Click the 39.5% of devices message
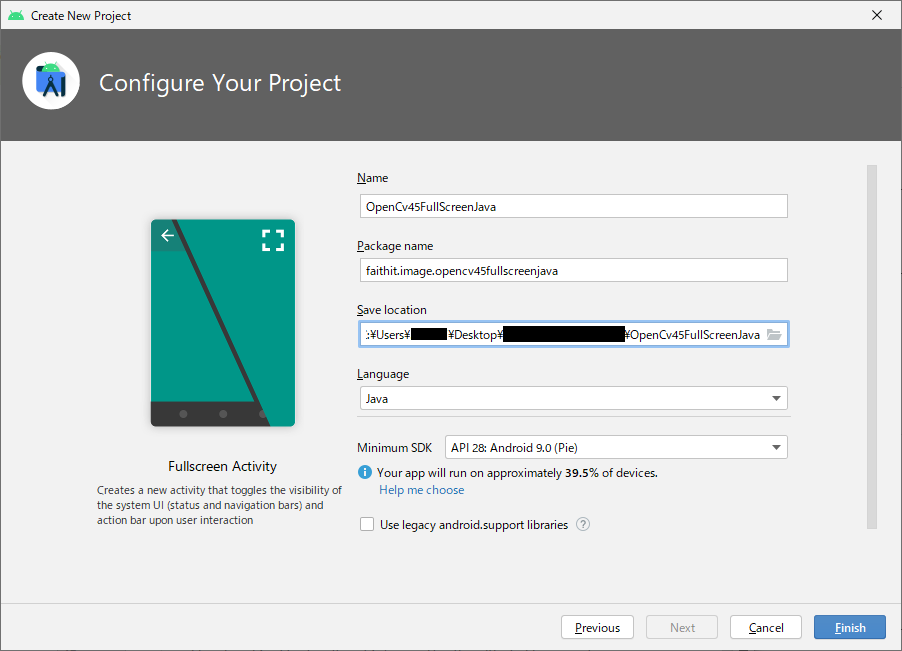Screen dimensions: 902x651 click(517, 473)
